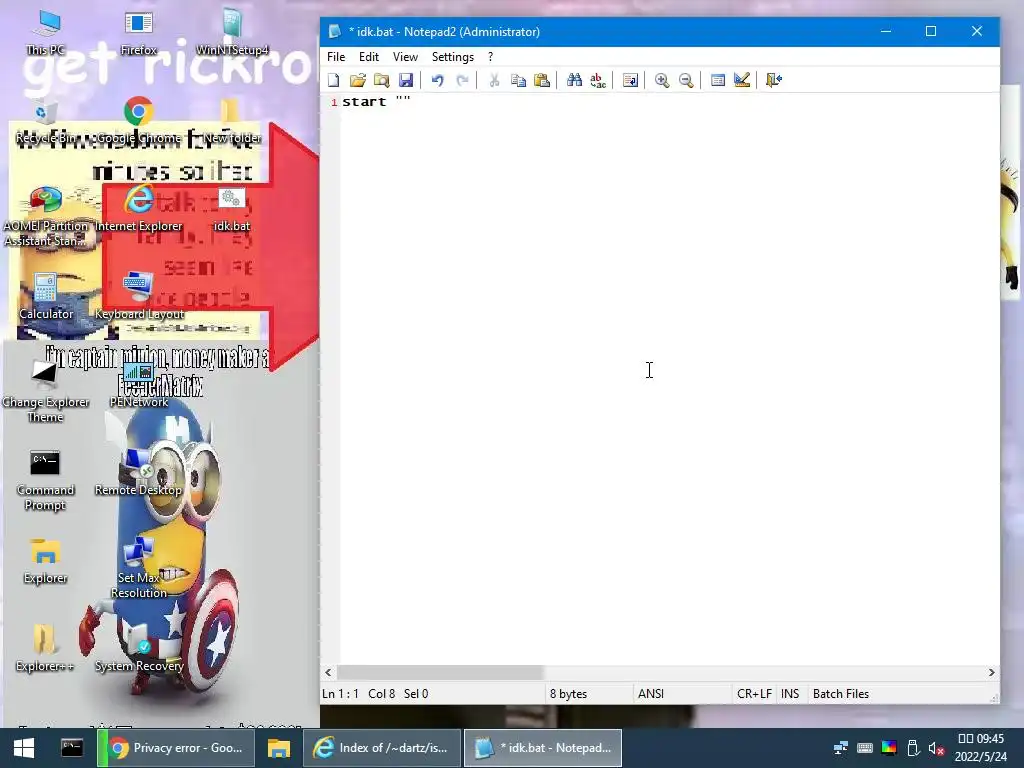Click the network computers tray icon
Screen dimensions: 1024x768
[x=840, y=748]
